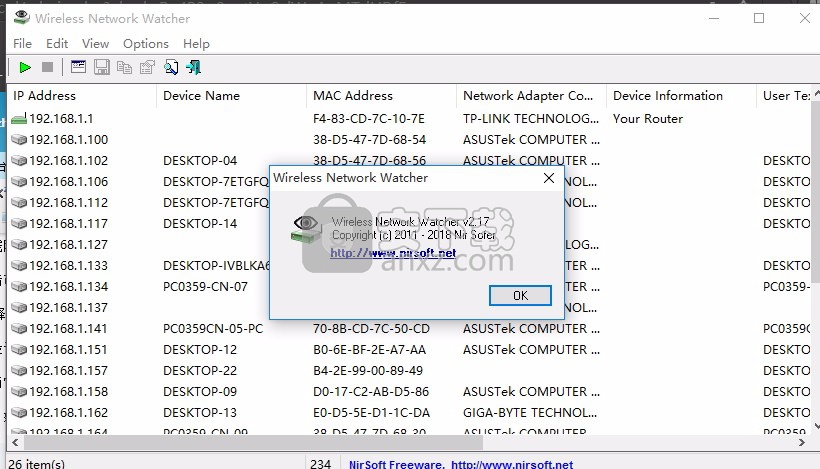Click the horizontal scrollbar thumb
The image size is (820, 469).
[x=253, y=443]
